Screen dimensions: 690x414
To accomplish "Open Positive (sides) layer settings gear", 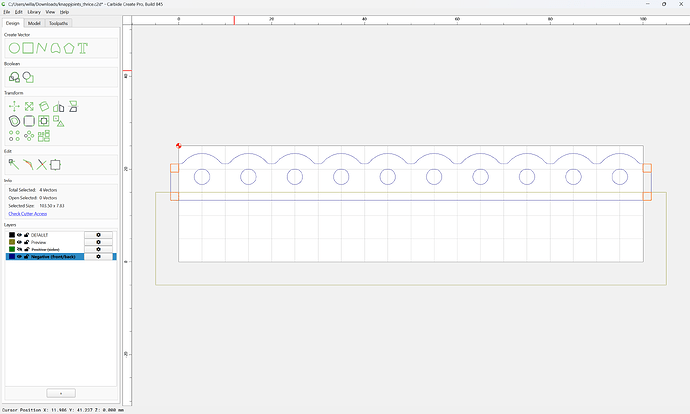I will pyautogui.click(x=98, y=249).
